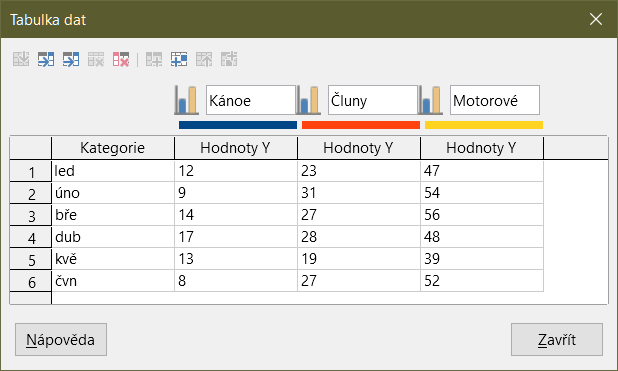Click the red Delete Series toolbar icon
Viewport: 618px width, 371px height.
coord(121,59)
